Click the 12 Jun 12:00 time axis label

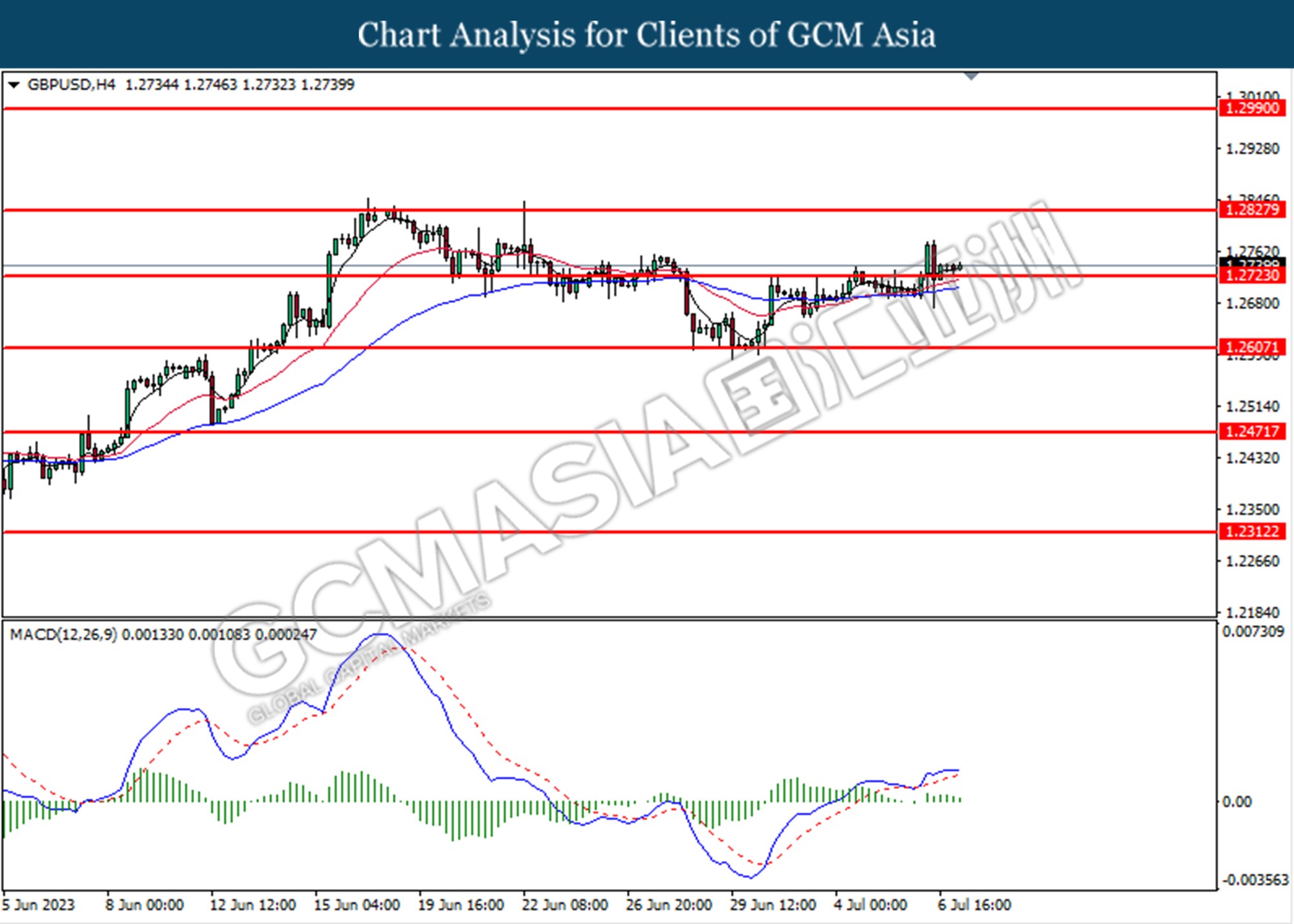252,905
